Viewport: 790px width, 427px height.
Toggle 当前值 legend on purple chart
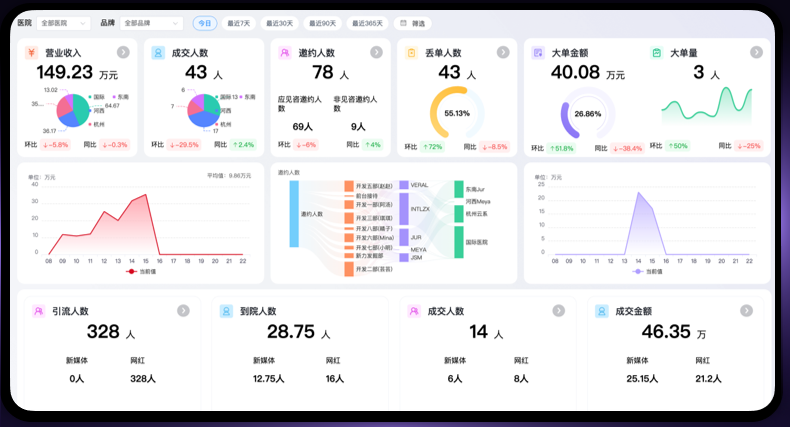point(647,271)
